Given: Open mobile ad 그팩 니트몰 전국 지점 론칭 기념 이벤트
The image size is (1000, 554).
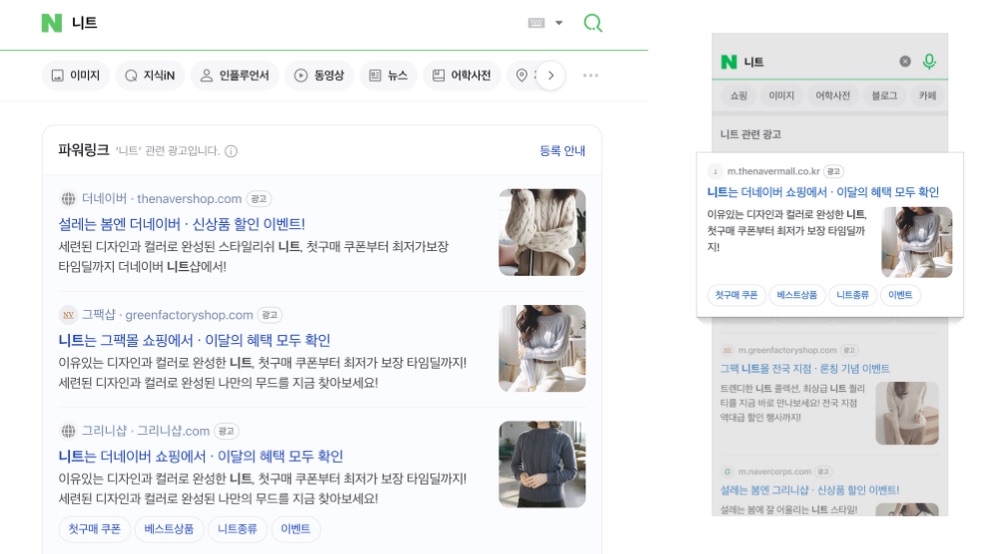Looking at the screenshot, I should [805, 368].
